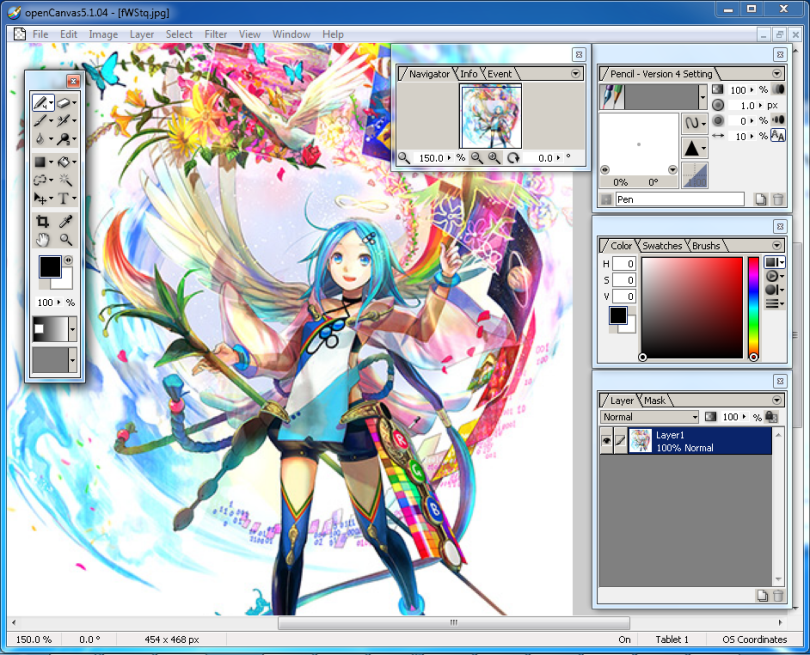
Task: Select the Magnifier tool in the toolbox
Action: (x=65, y=239)
